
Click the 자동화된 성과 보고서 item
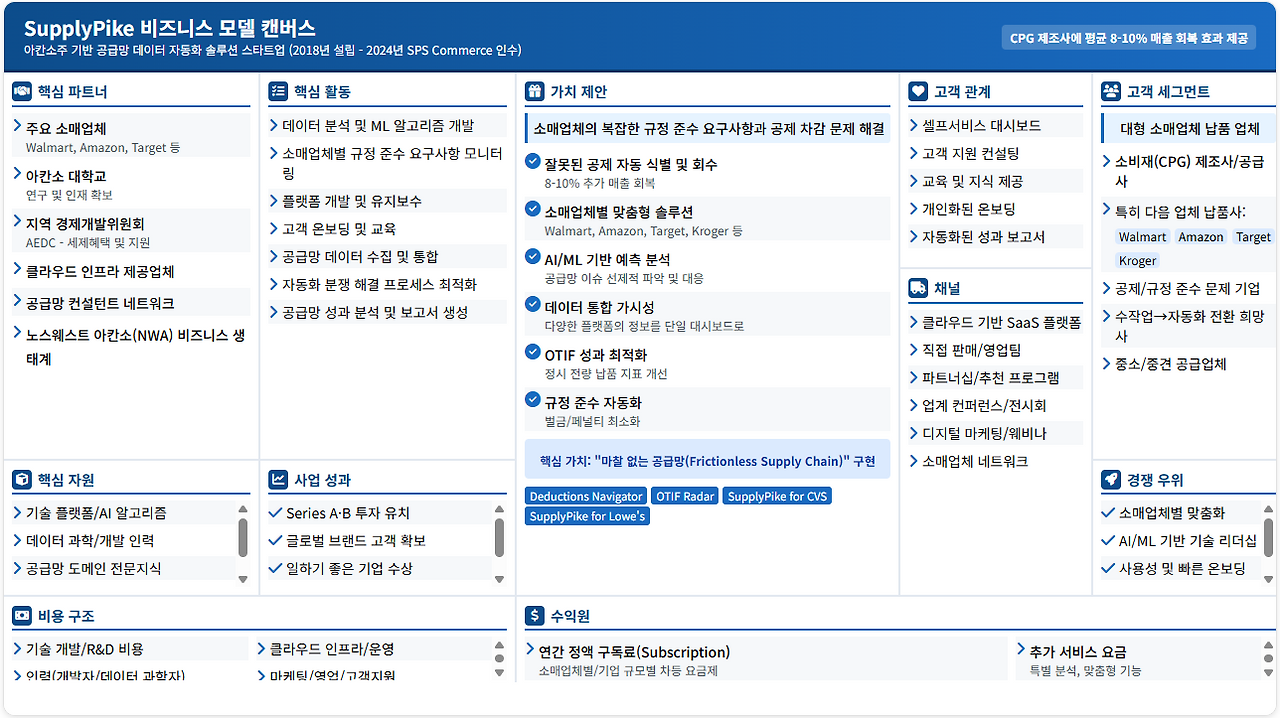pos(995,237)
